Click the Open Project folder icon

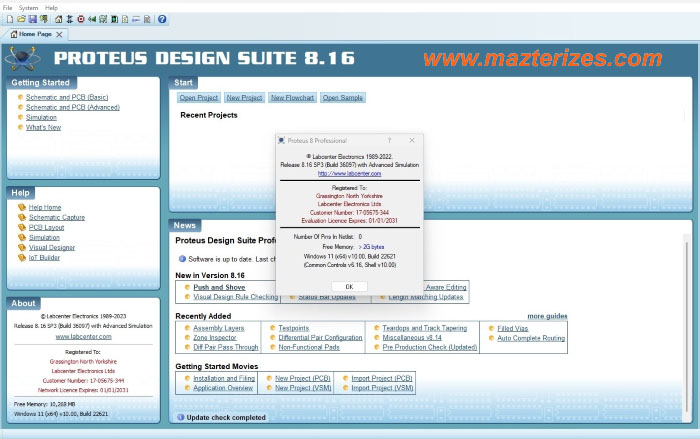click(x=21, y=19)
